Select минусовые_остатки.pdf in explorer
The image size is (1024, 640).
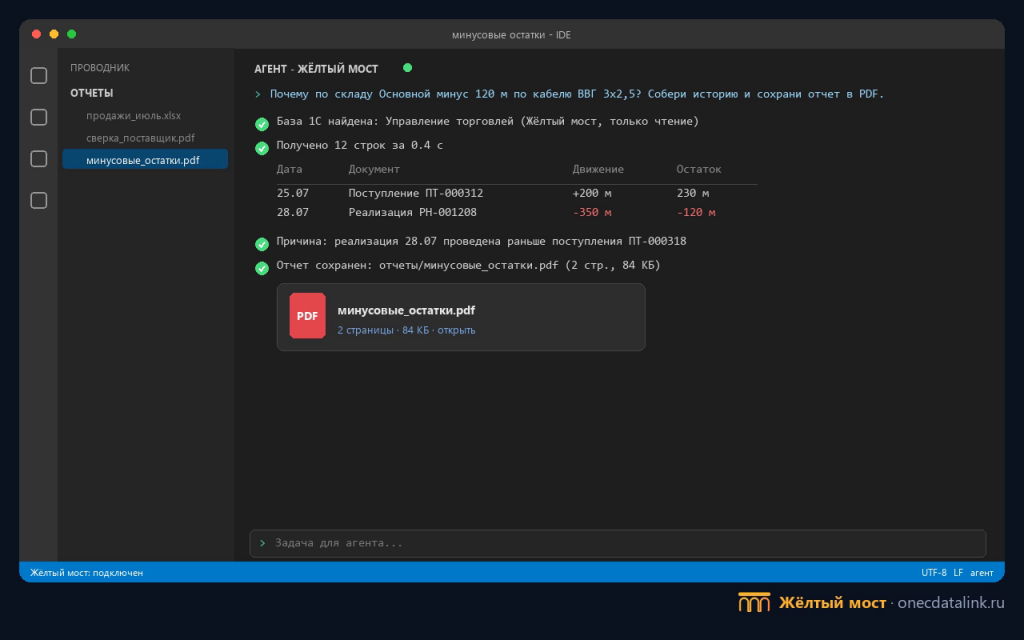(145, 160)
